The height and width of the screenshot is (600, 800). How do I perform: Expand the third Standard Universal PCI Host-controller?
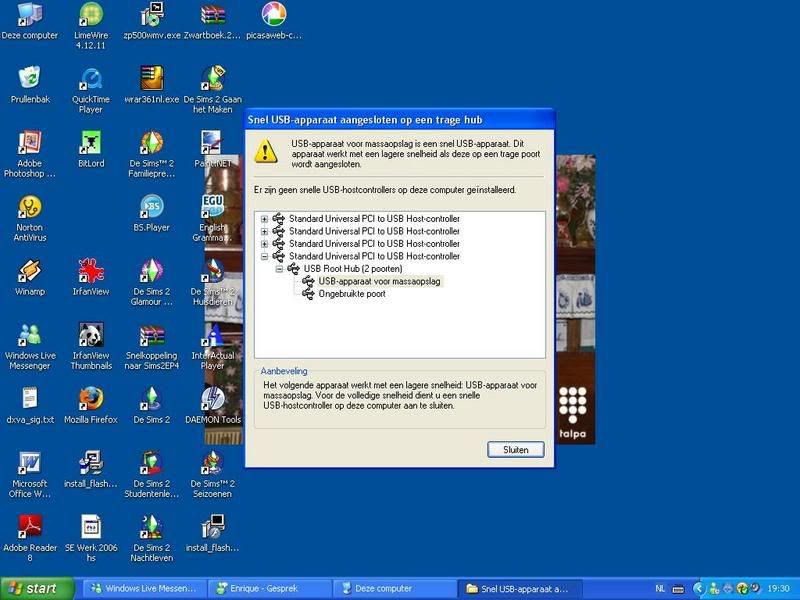pyautogui.click(x=264, y=244)
